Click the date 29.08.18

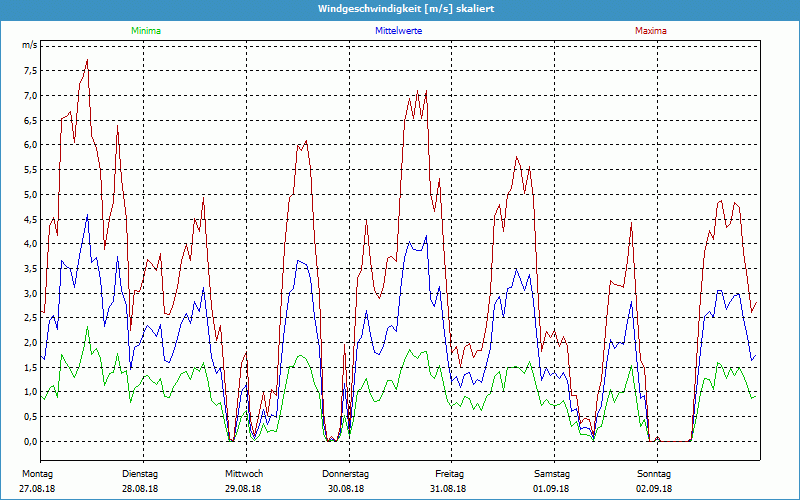[x=243, y=489]
